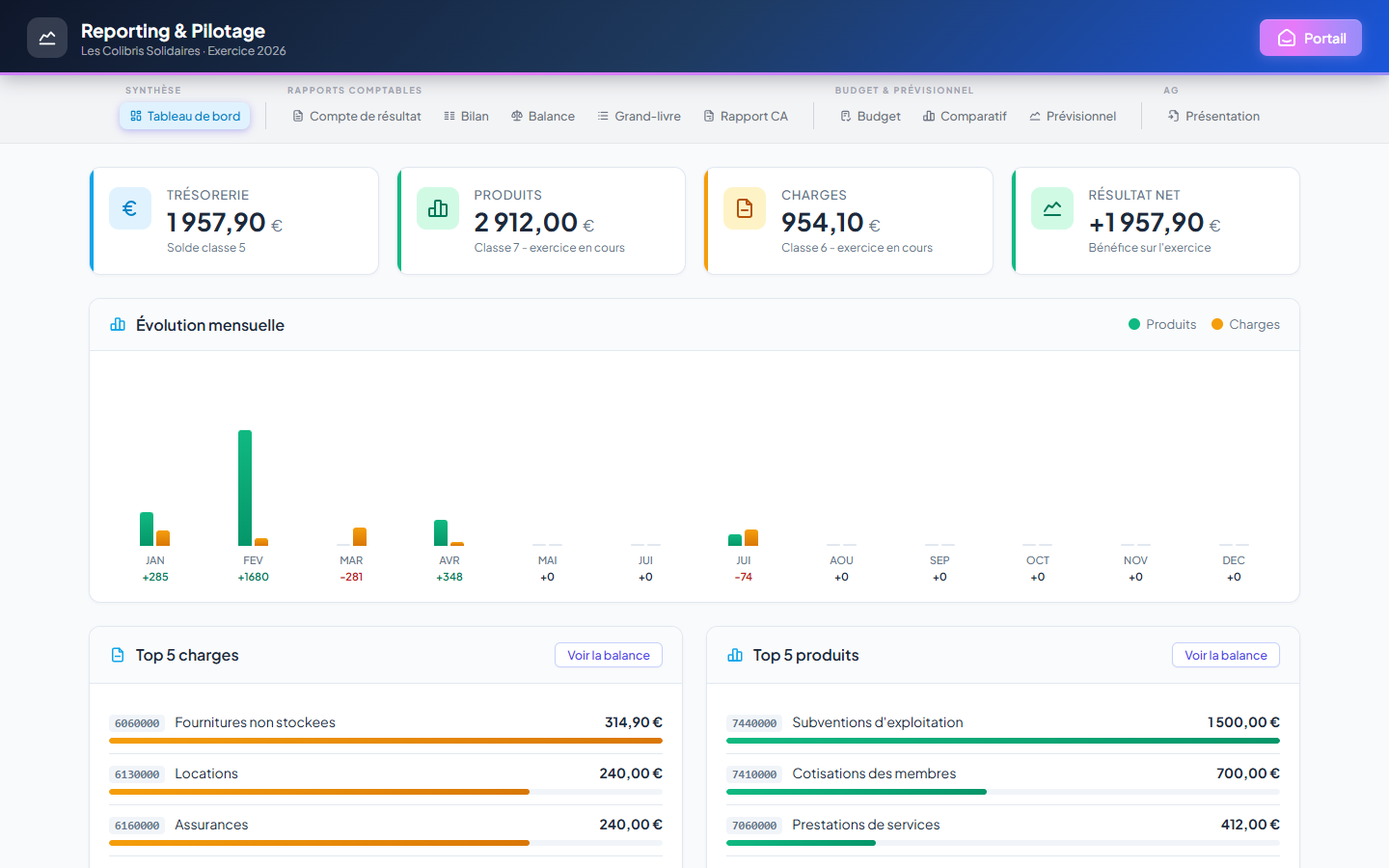Click Voir la balance in Top 5 charges
The image size is (1389, 868).
609,655
